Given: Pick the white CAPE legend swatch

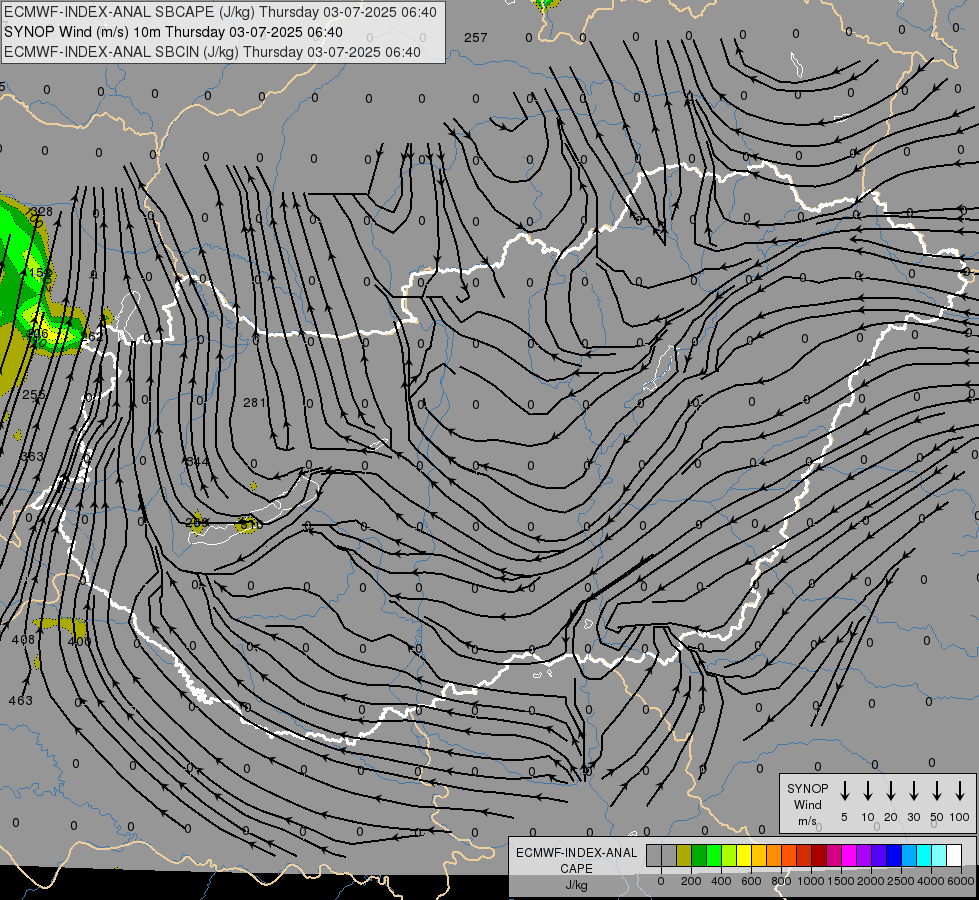Looking at the screenshot, I should coord(953,855).
